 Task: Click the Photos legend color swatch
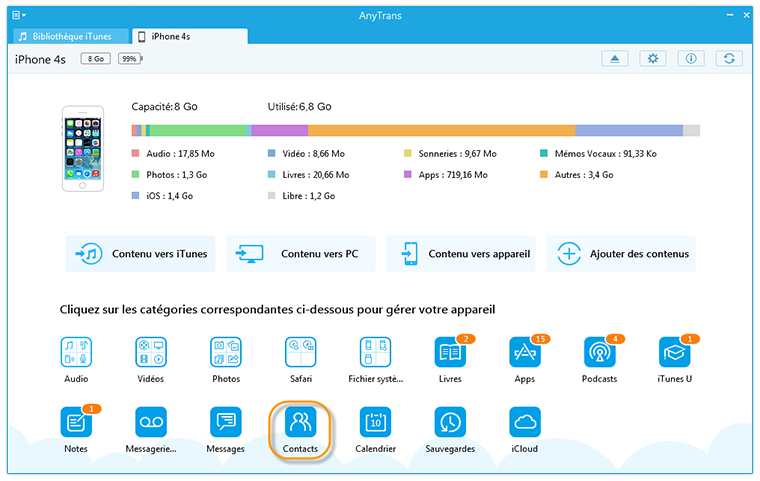click(136, 175)
